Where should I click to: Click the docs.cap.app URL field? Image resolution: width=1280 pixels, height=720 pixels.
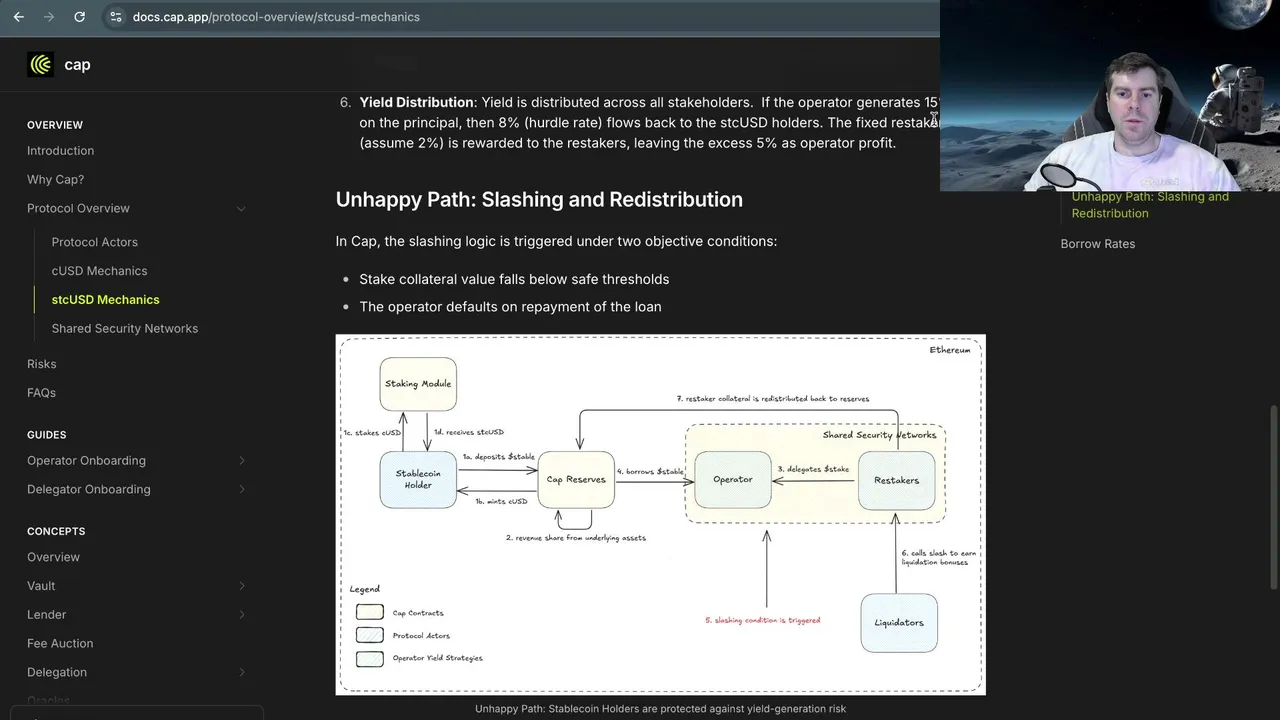pyautogui.click(x=276, y=17)
